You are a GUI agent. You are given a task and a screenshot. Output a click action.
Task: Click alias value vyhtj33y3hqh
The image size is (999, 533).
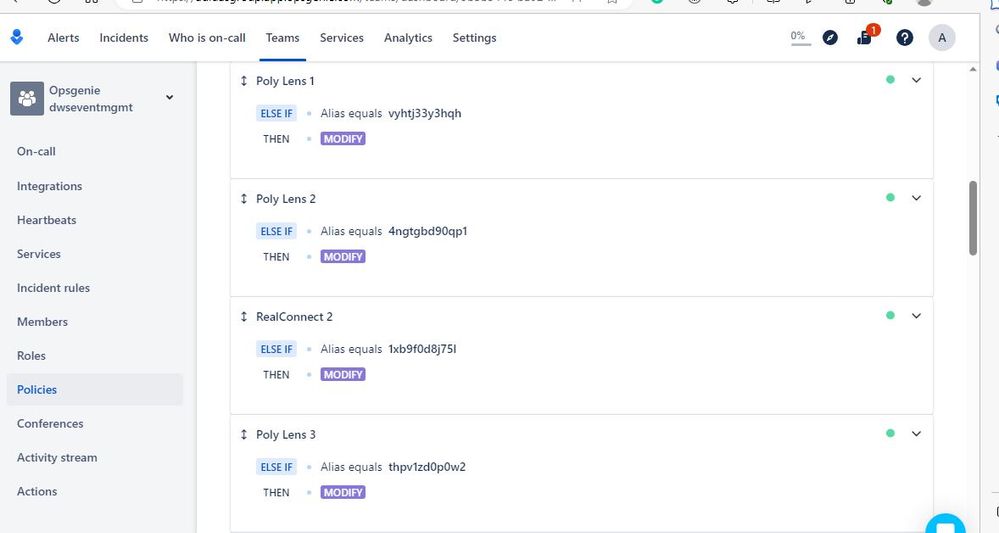click(425, 114)
